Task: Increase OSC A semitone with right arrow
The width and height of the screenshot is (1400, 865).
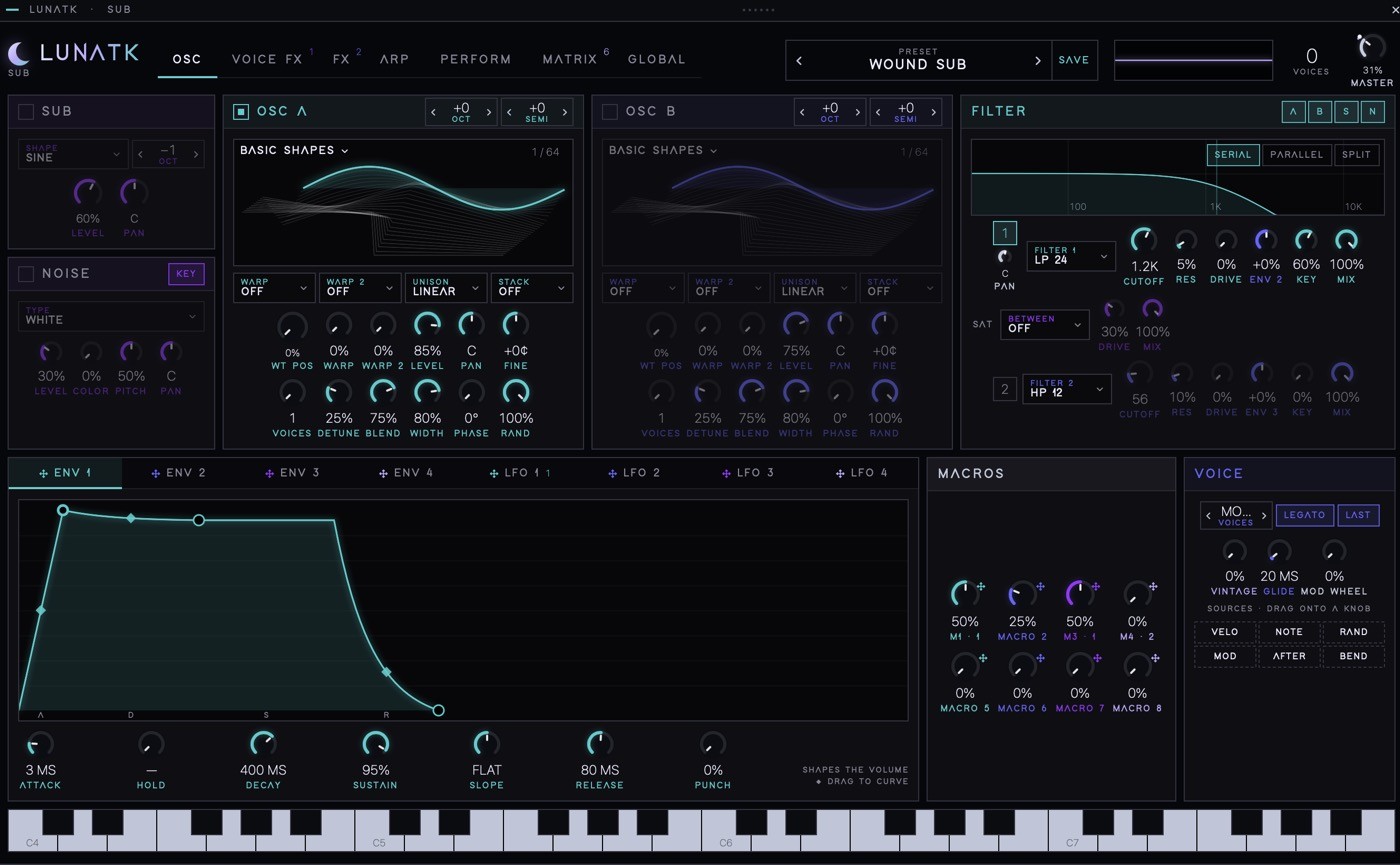Action: pyautogui.click(x=565, y=112)
